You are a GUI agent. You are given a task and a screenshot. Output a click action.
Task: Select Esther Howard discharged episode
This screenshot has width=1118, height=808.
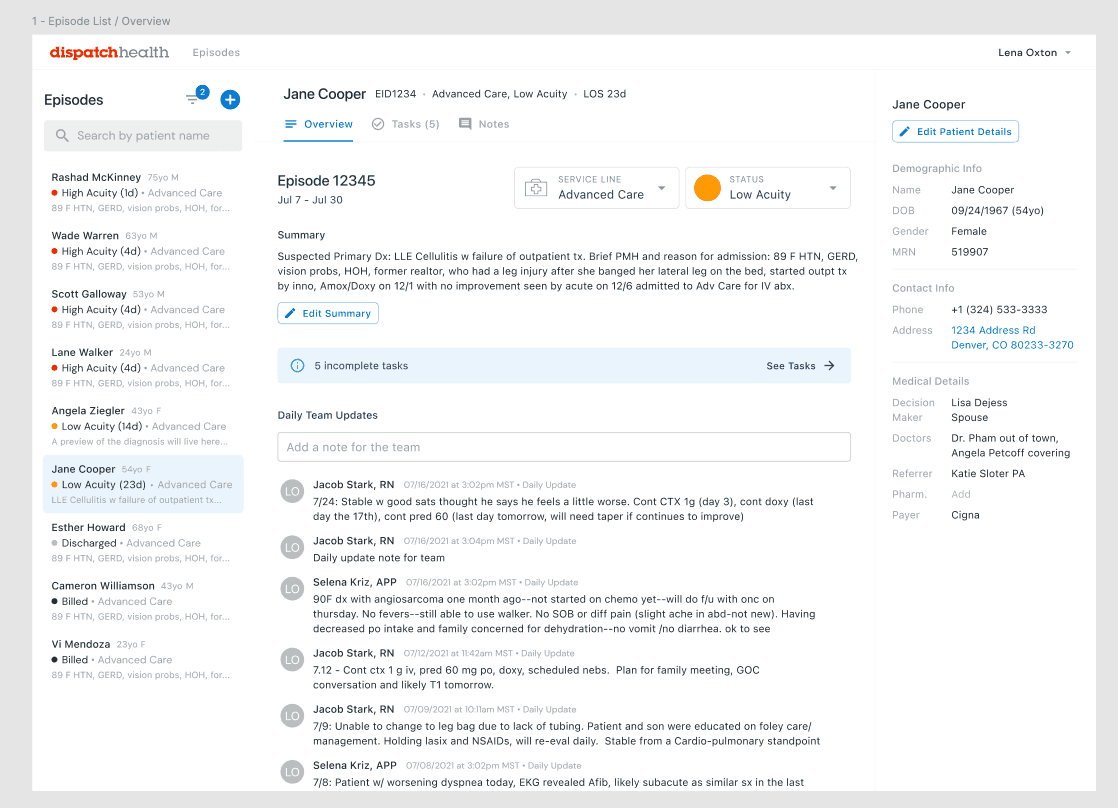click(143, 543)
